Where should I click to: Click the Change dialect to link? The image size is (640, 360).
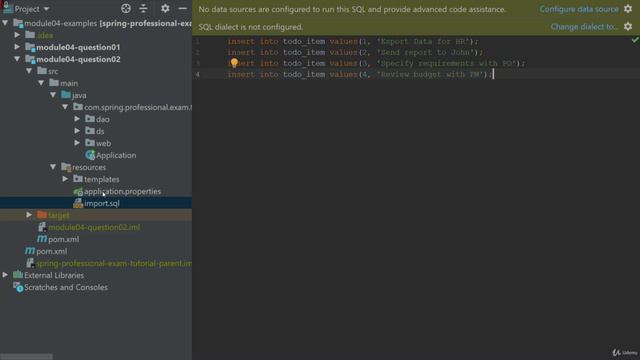584,27
